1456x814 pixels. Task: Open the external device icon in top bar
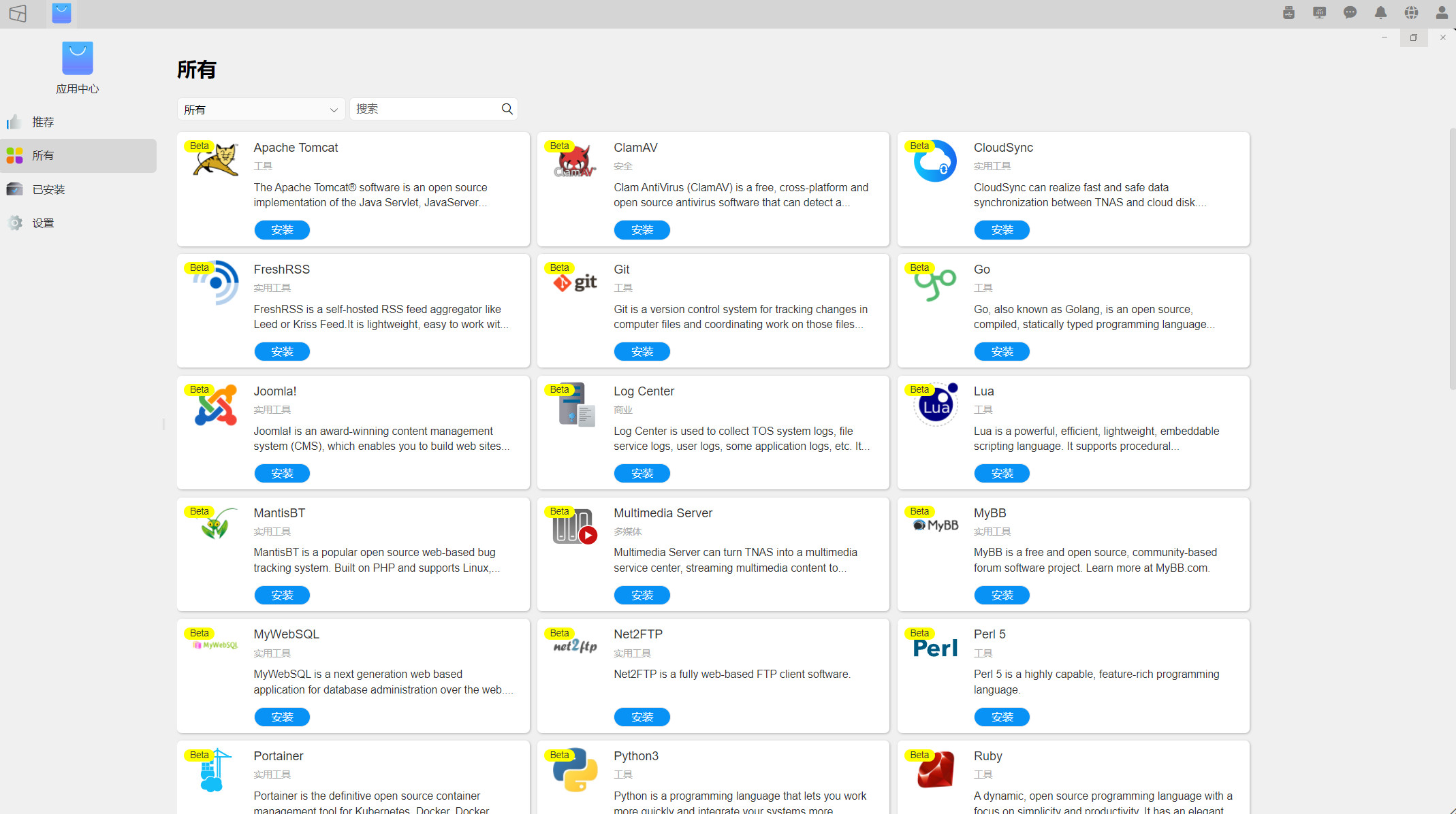pos(1288,12)
